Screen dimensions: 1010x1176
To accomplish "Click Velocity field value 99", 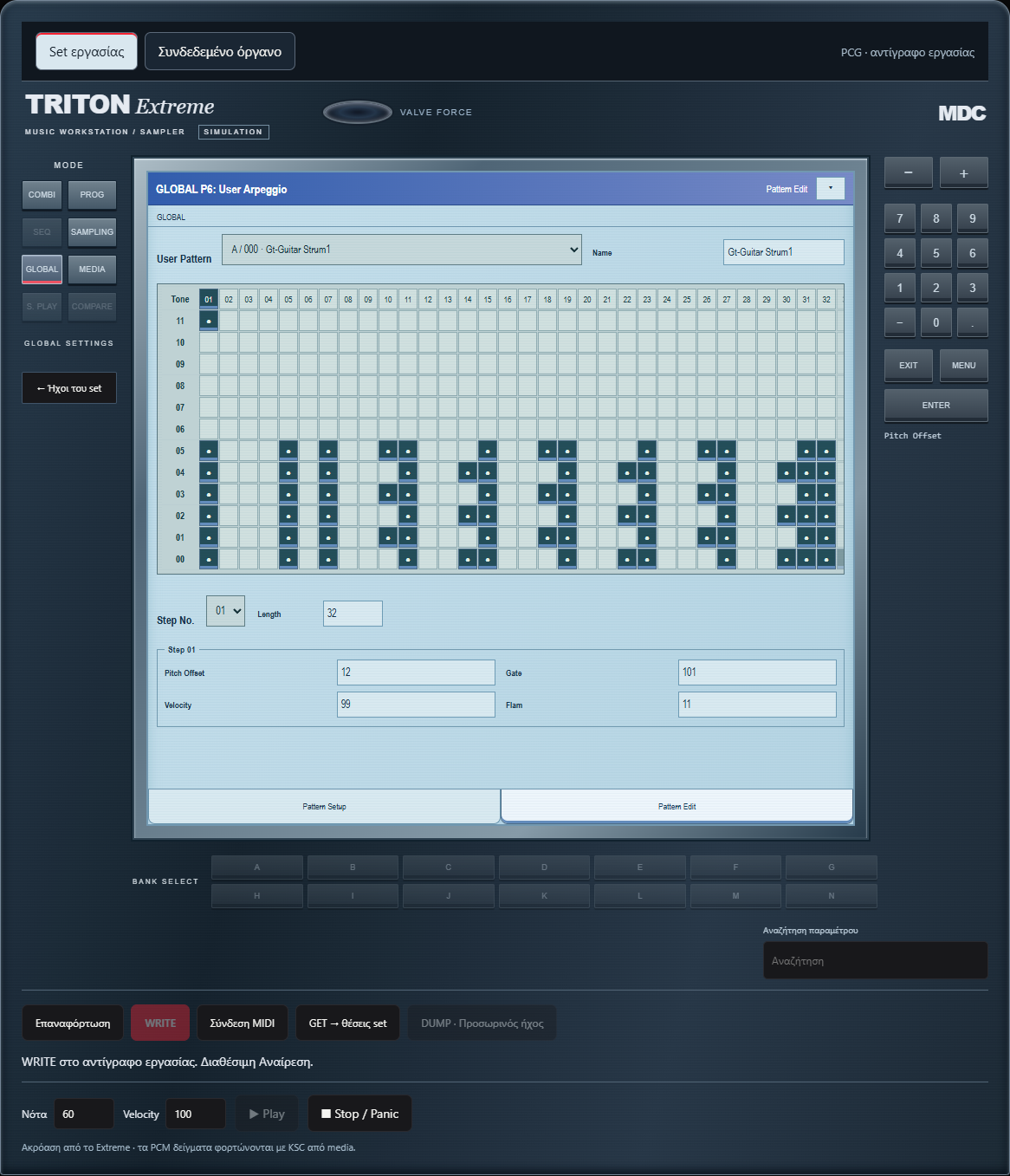I will coord(416,705).
